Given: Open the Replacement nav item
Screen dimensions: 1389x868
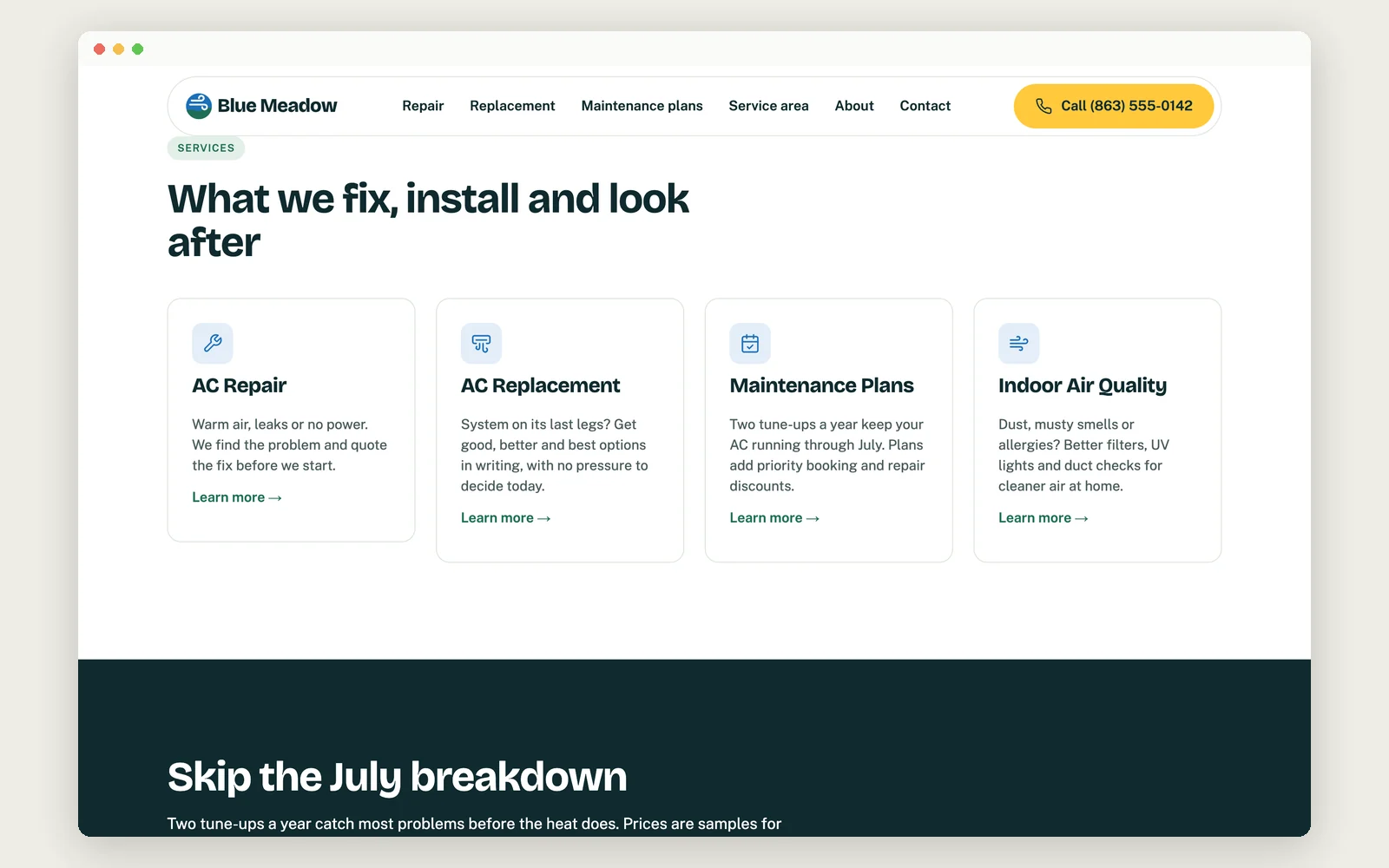Looking at the screenshot, I should click(x=512, y=106).
